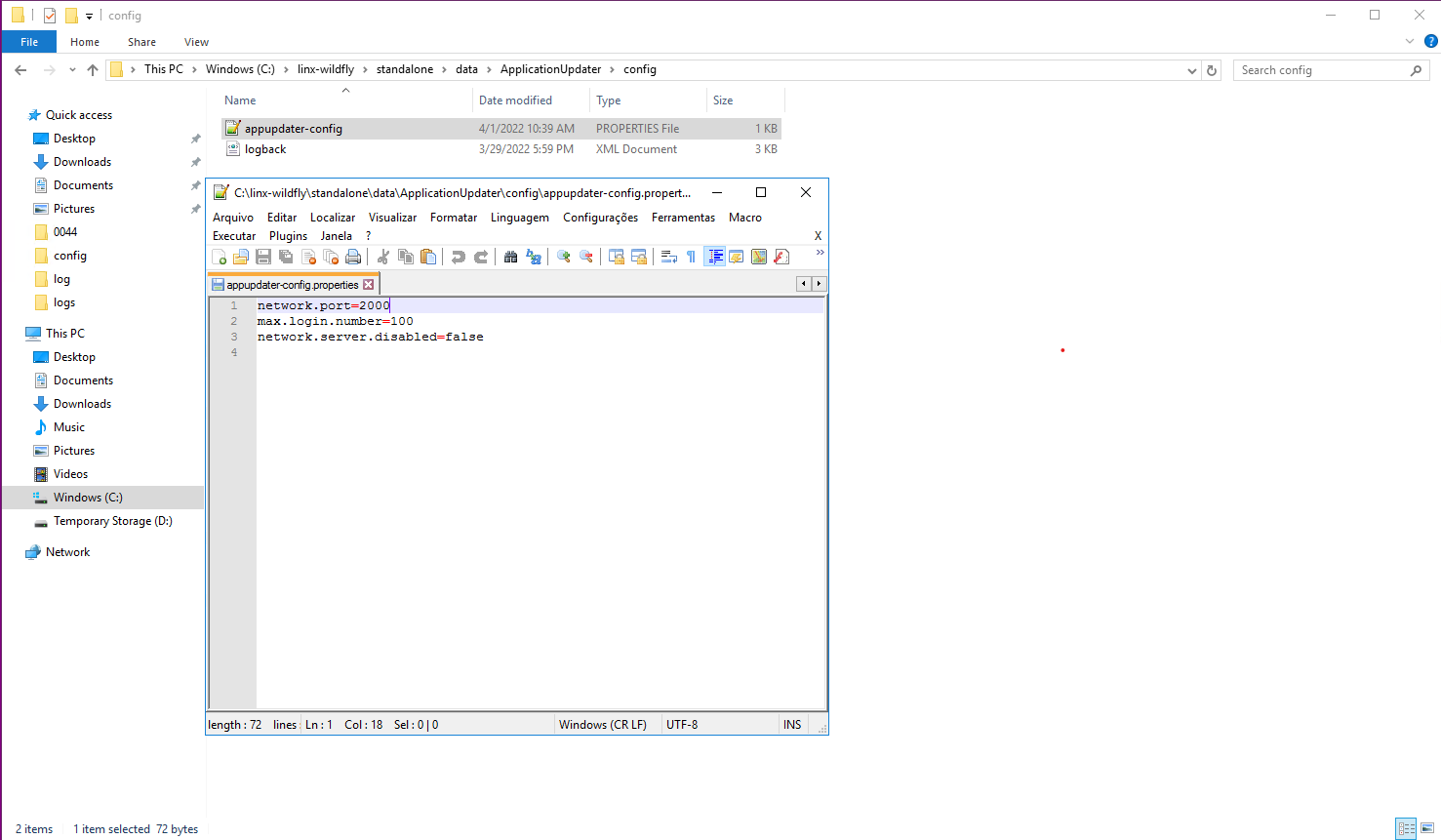
Task: Click standalone in the address path
Action: click(x=405, y=69)
